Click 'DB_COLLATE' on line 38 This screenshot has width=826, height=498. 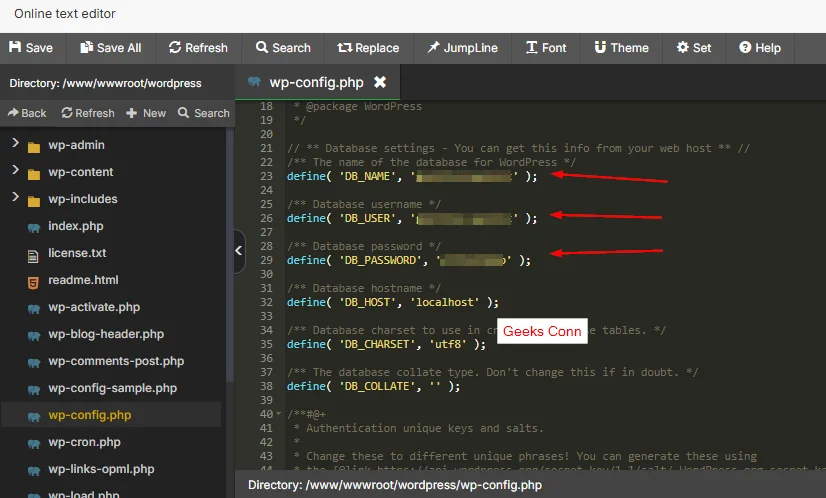(x=377, y=386)
